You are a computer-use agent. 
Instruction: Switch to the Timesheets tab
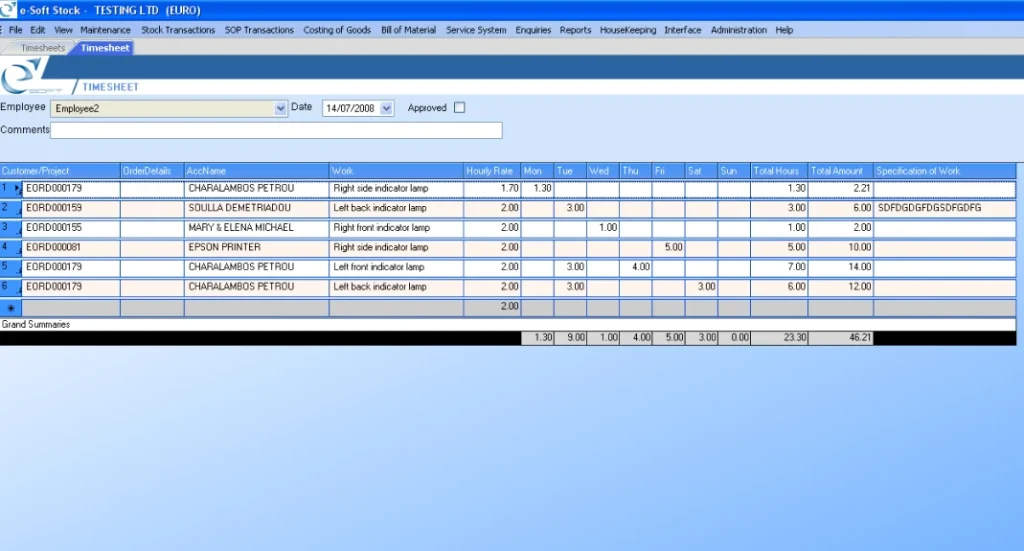pyautogui.click(x=41, y=48)
